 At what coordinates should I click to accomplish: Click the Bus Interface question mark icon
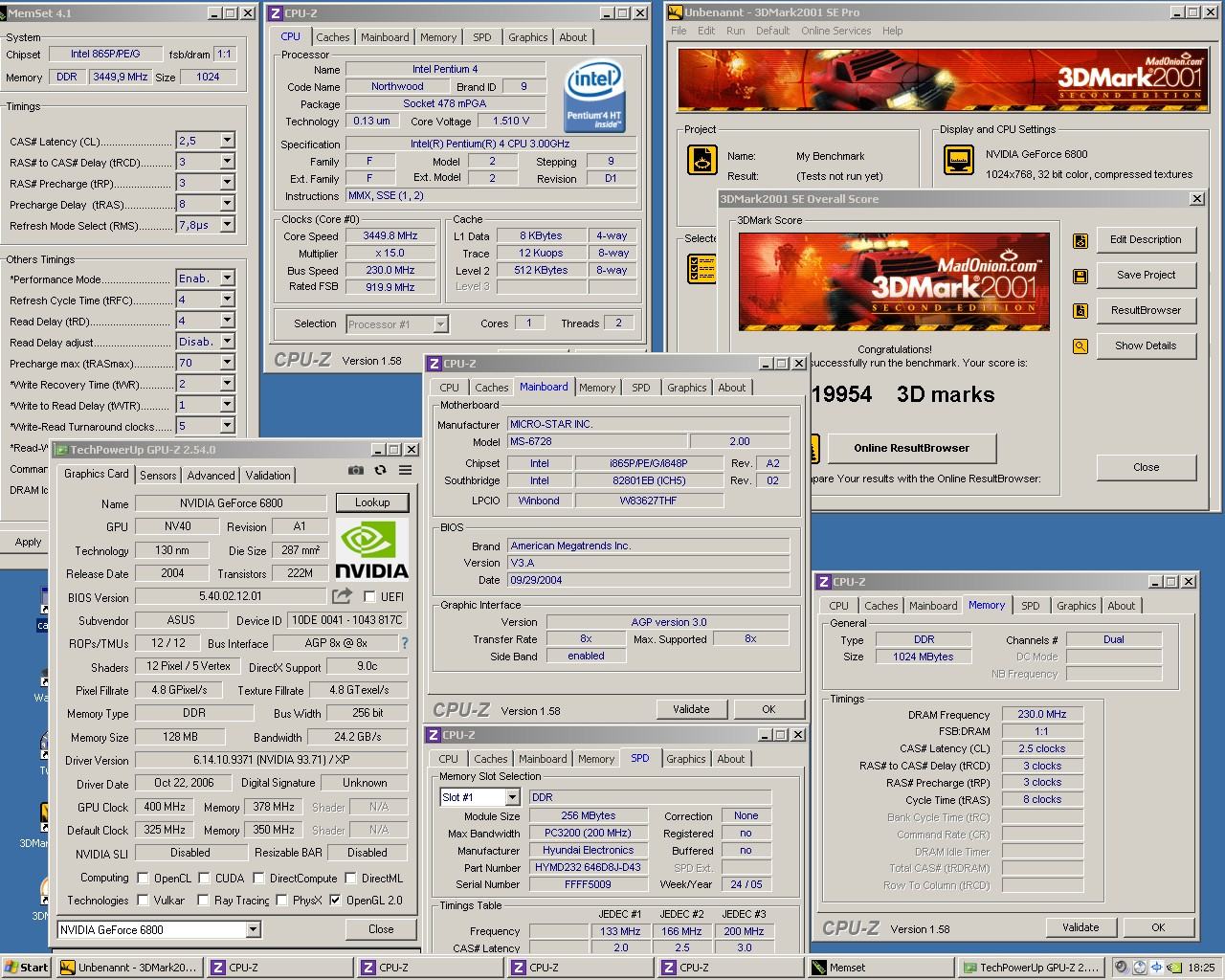point(404,643)
